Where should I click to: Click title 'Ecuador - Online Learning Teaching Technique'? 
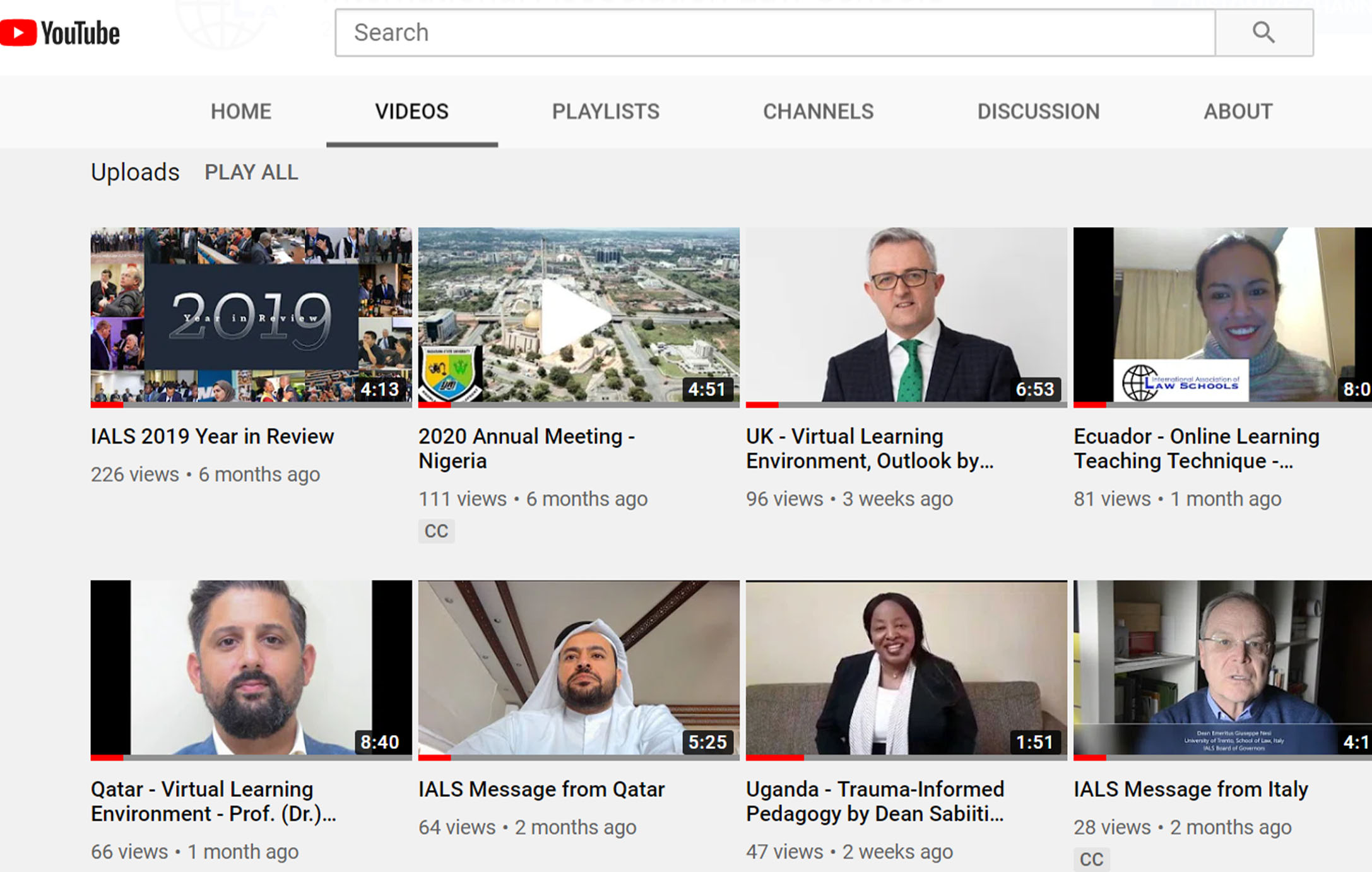tap(1197, 449)
